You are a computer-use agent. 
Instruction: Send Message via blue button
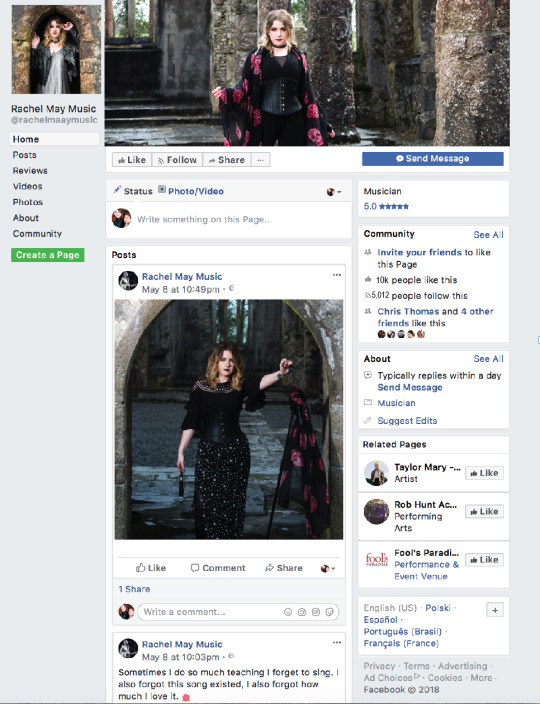coord(433,159)
